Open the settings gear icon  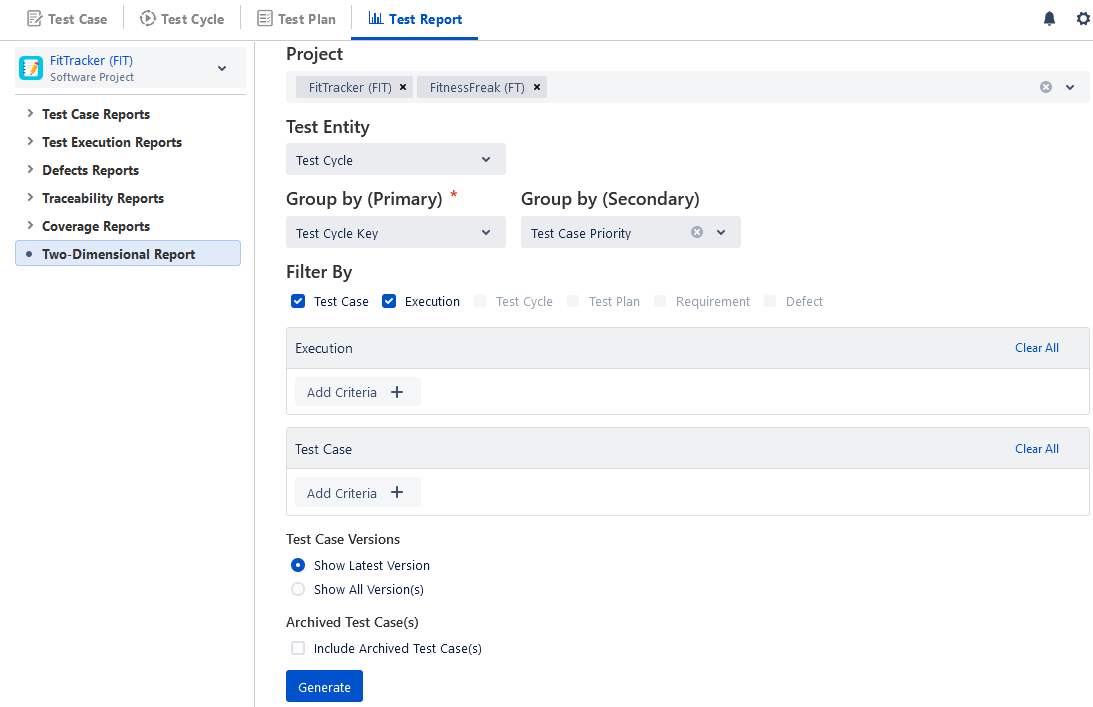[1083, 19]
